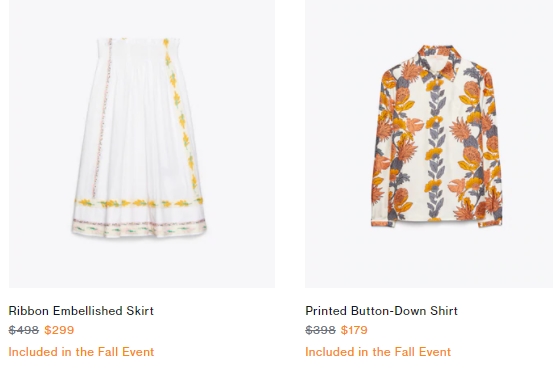Open Included in the Fall Event under shirt
This screenshot has width=553, height=371.
click(x=378, y=352)
